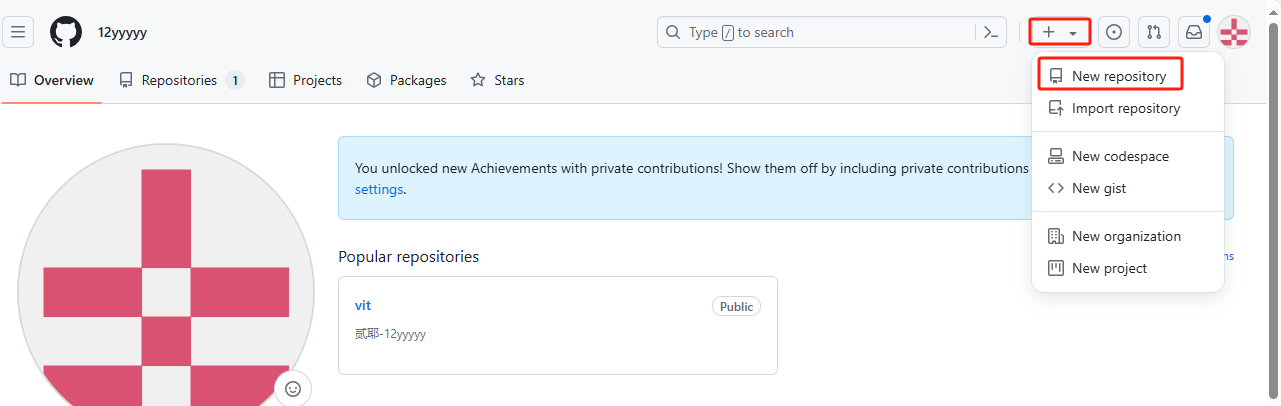Expand the plus create-new dropdown
Viewport: 1281px width, 406px height.
tap(1060, 32)
